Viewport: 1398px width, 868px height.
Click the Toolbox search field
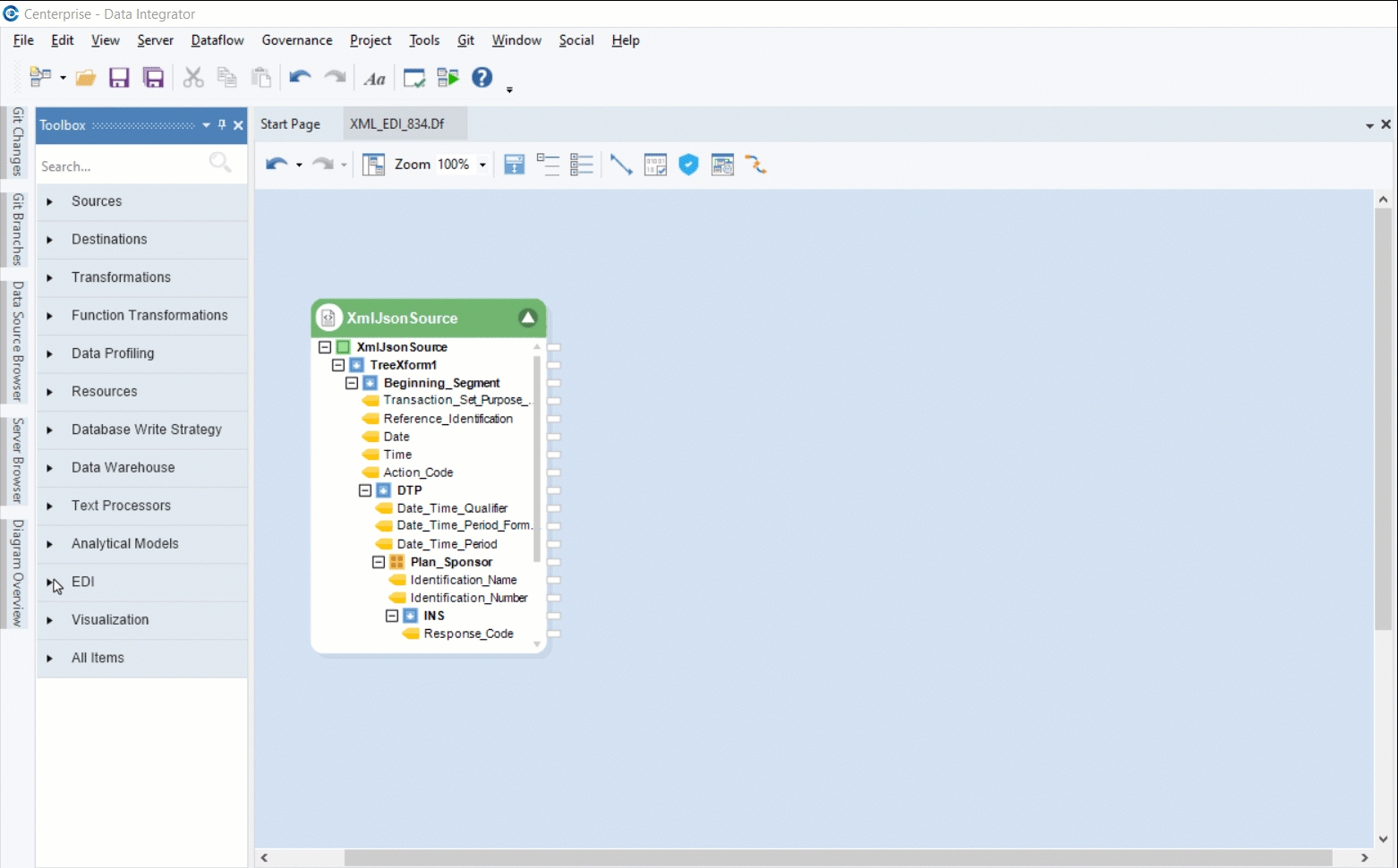click(x=121, y=166)
